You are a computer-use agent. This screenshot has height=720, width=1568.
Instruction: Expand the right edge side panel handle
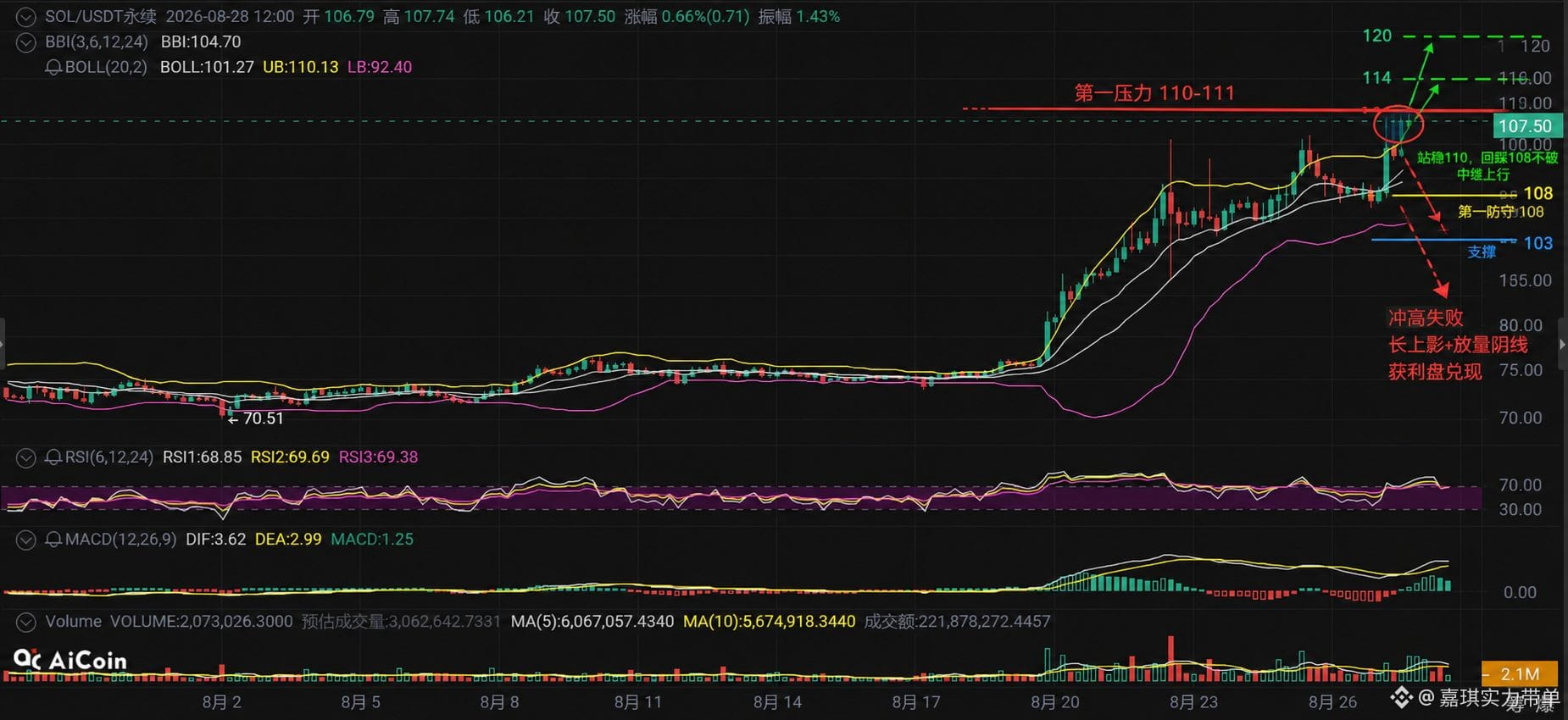[1564, 344]
